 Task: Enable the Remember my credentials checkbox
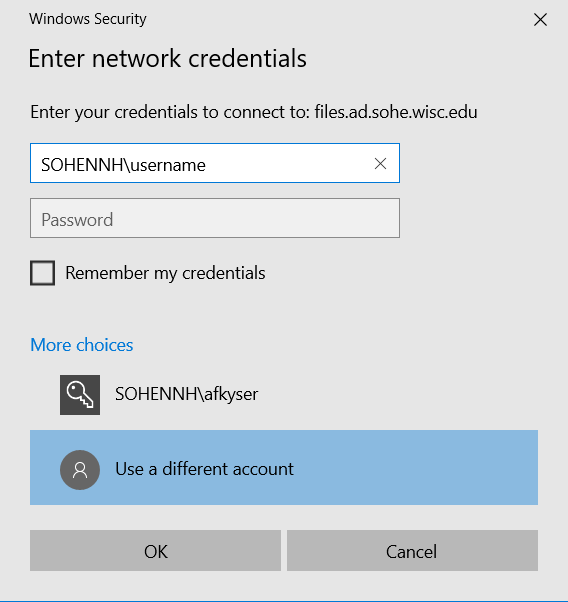point(43,273)
